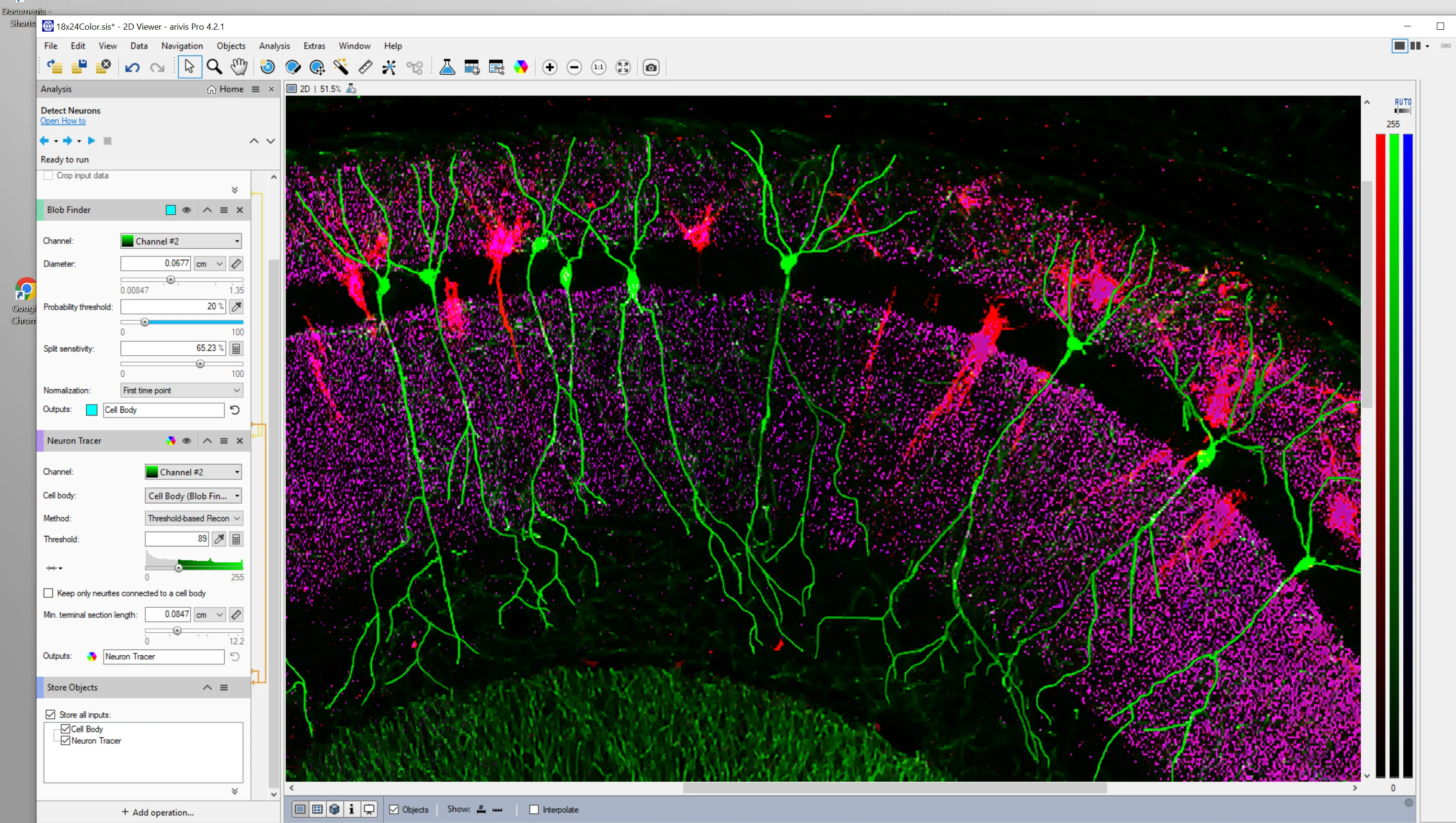Open the objects table icon
The image size is (1456, 823).
[472, 67]
